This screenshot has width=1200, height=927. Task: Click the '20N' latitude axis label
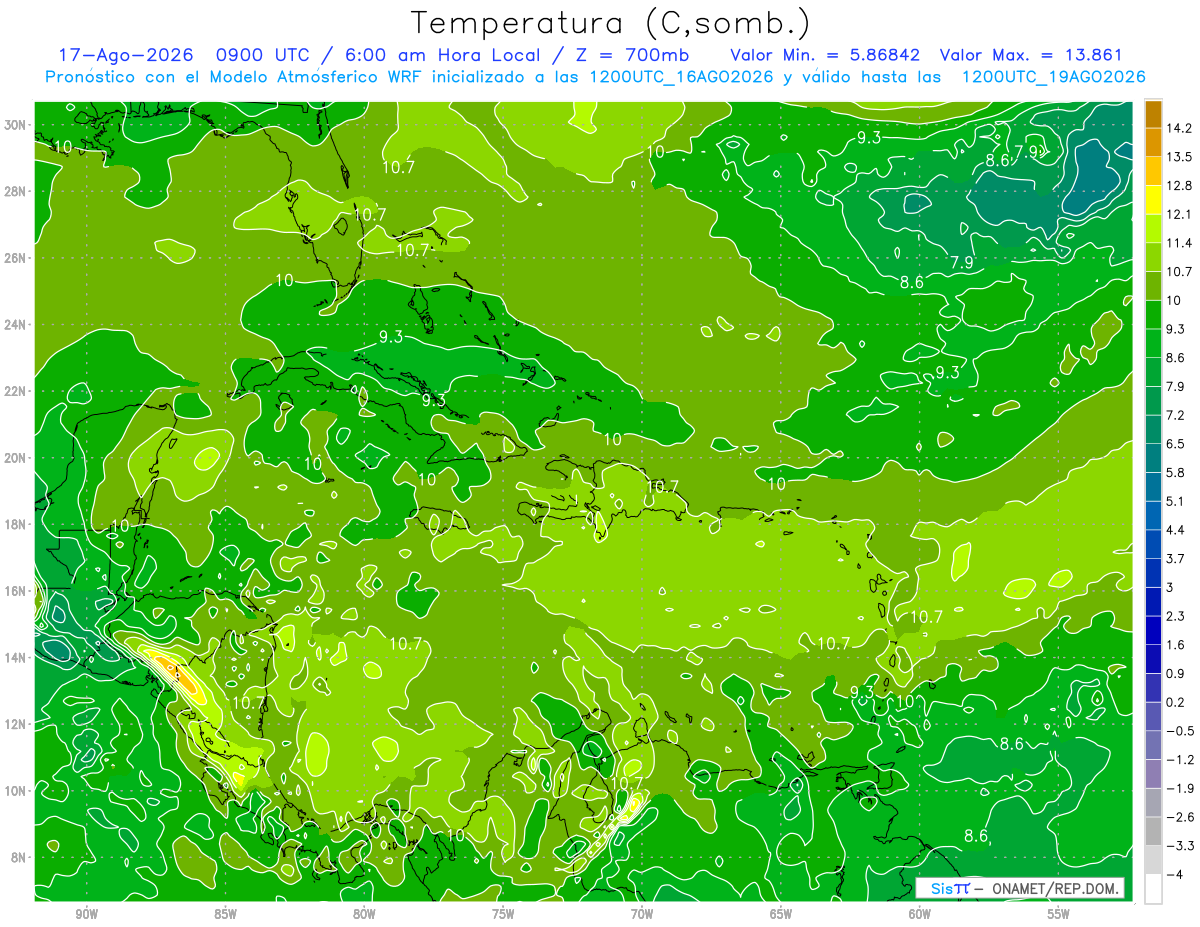[17, 458]
